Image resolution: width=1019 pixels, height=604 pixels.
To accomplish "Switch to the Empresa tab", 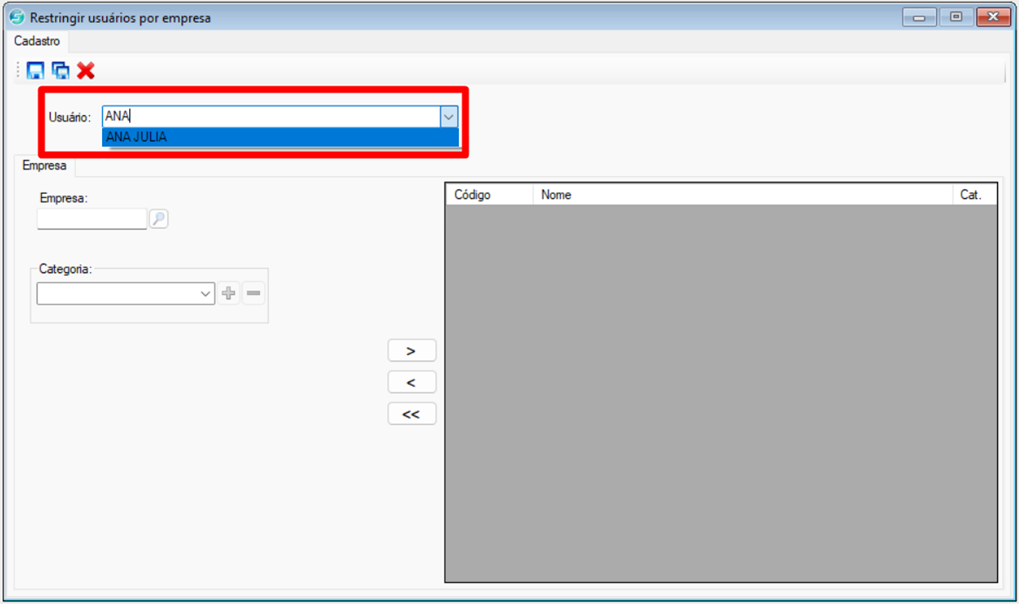I will point(44,166).
